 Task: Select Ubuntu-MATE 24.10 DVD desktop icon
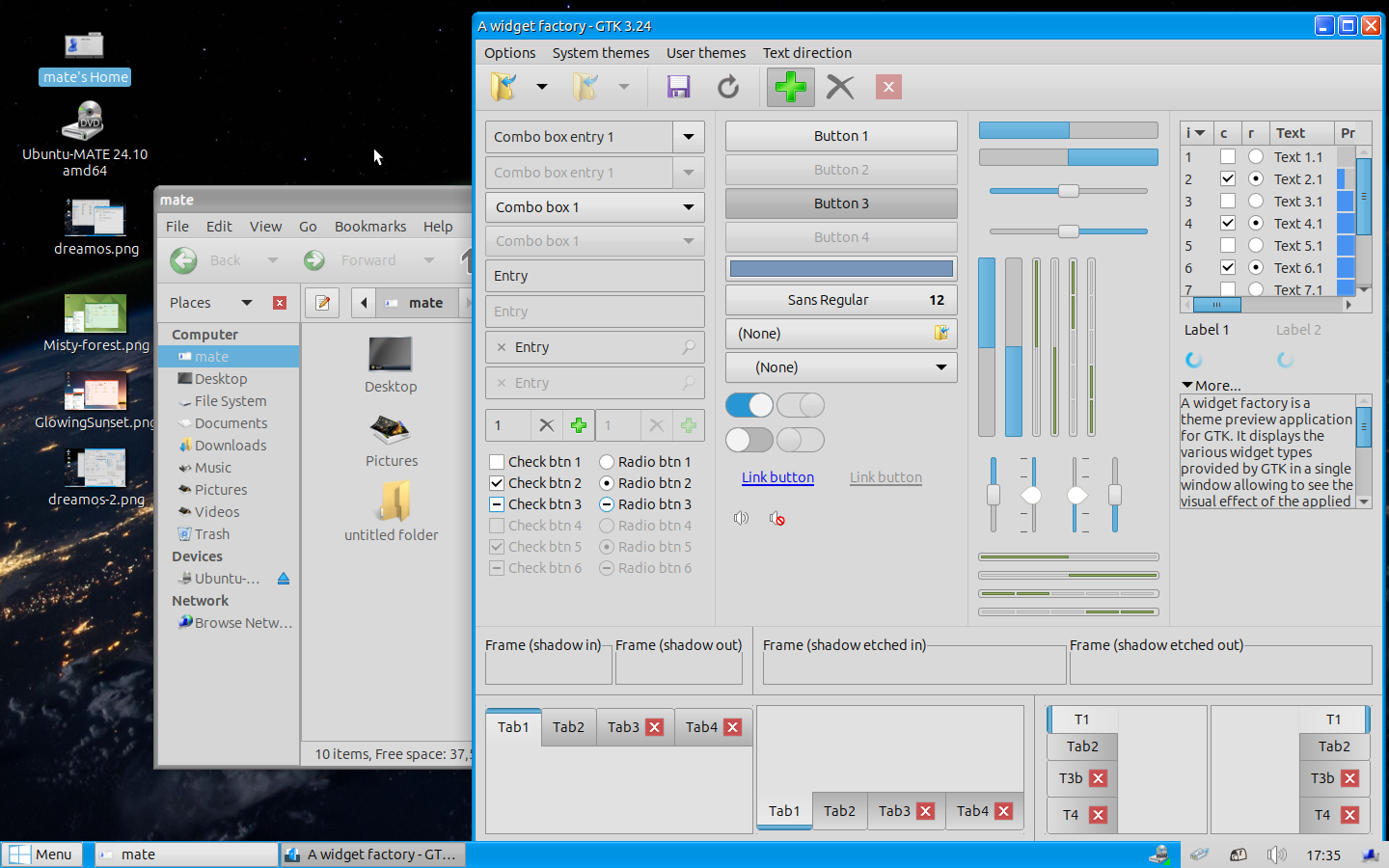[x=85, y=140]
